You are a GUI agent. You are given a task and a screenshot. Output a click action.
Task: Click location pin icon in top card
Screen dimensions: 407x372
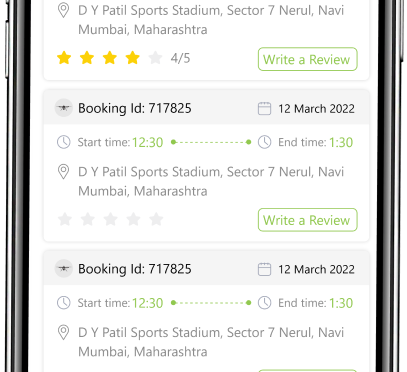[x=63, y=10]
